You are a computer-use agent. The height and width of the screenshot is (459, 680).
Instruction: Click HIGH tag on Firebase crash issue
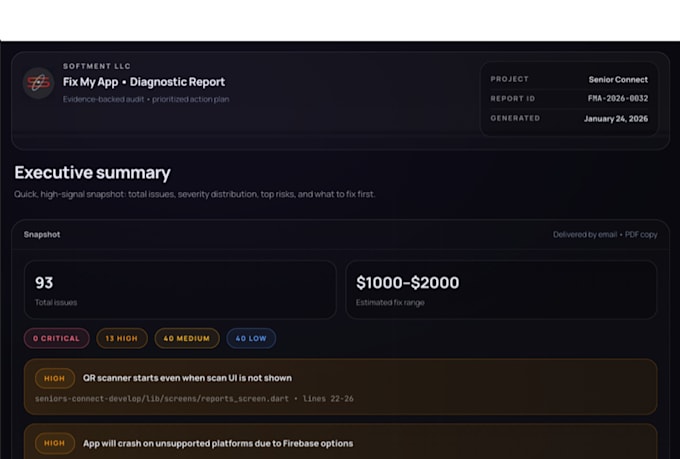pos(55,443)
